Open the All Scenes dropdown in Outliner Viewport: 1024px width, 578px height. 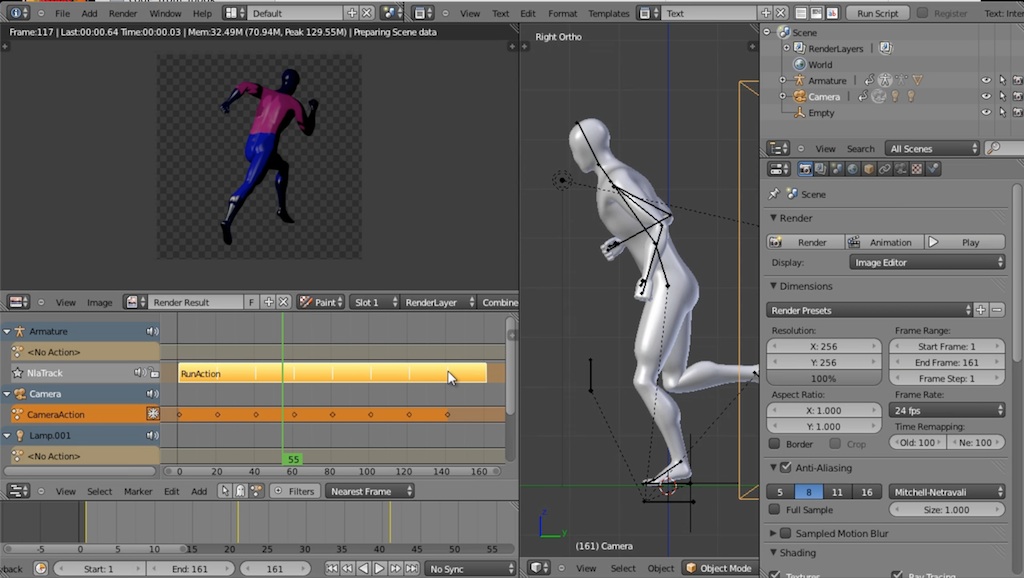coord(930,148)
